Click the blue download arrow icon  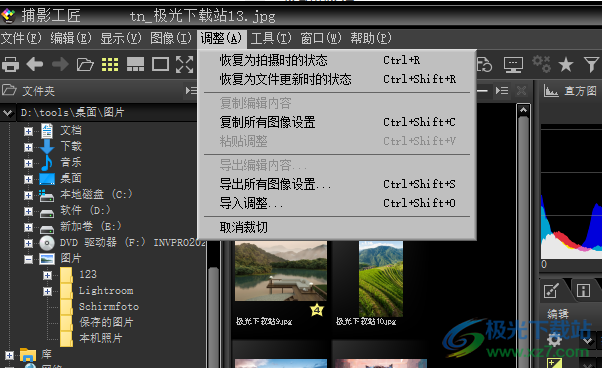[x=47, y=147]
